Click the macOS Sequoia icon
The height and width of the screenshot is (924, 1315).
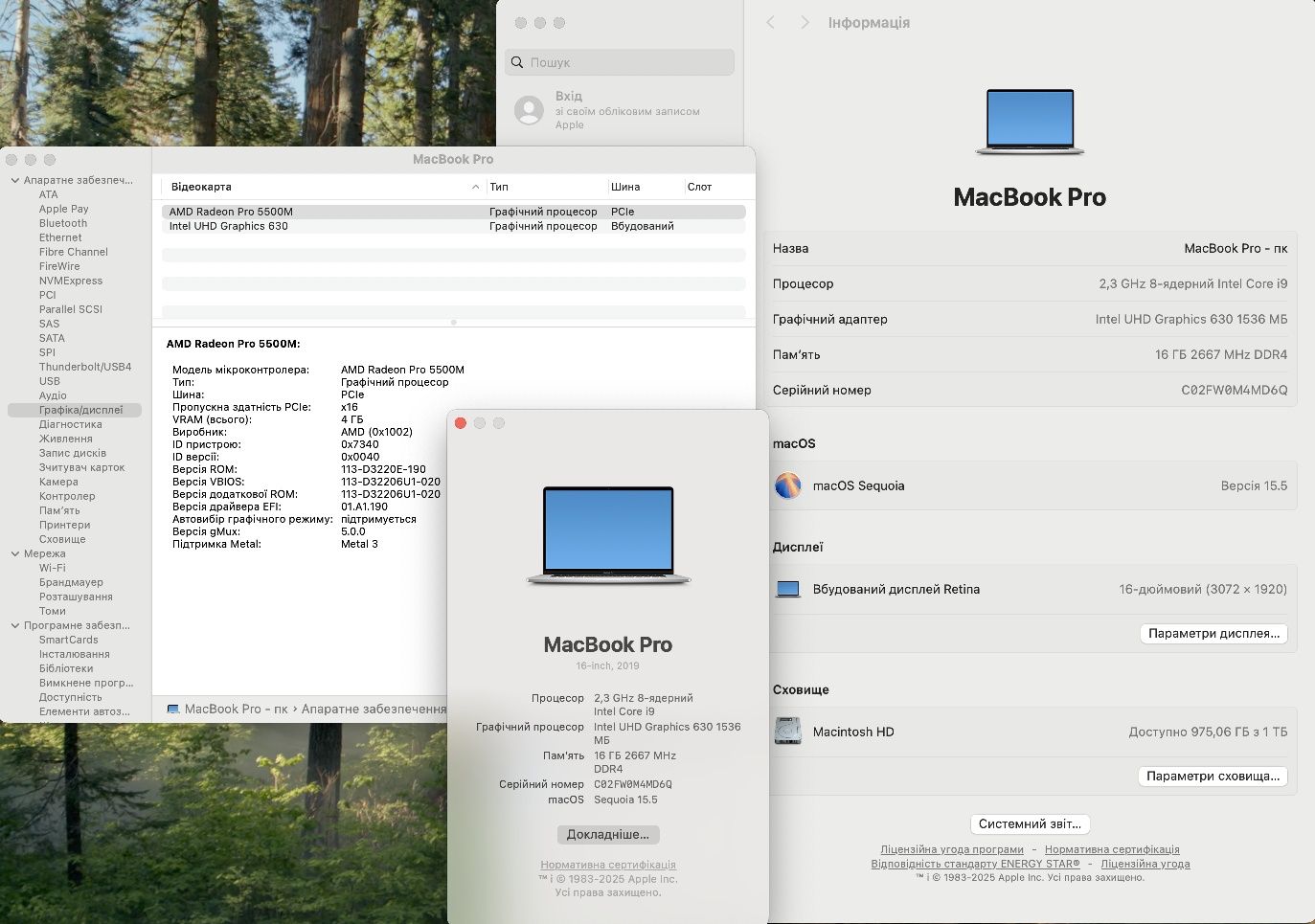pos(787,485)
